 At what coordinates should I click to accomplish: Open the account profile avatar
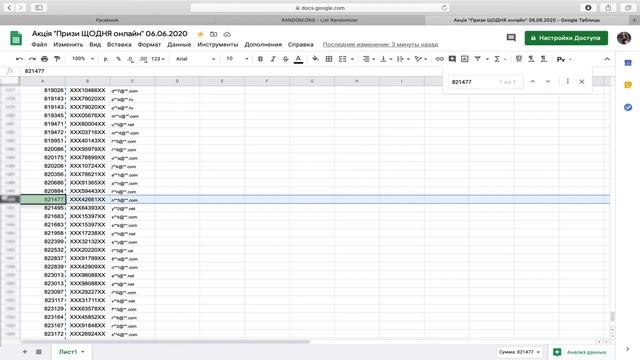click(624, 38)
